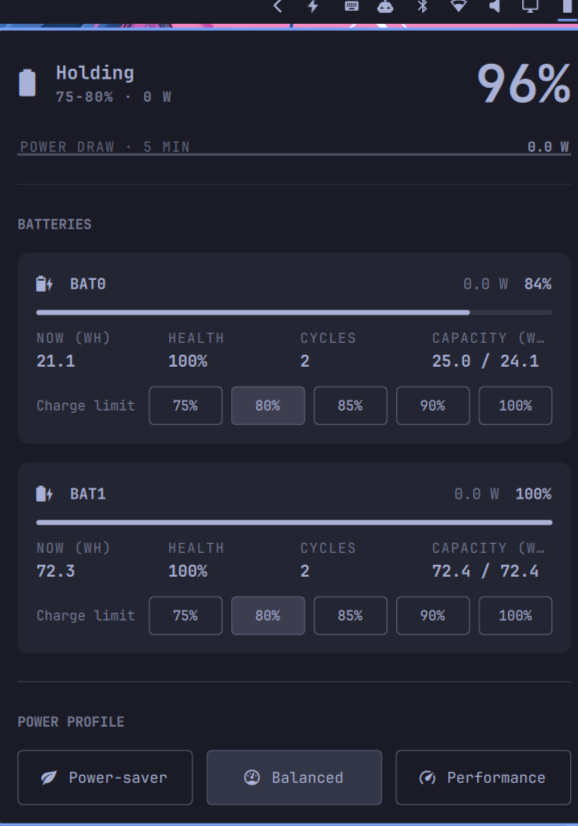Open Bluetooth icon in the top bar
578x826 pixels.
pyautogui.click(x=422, y=6)
